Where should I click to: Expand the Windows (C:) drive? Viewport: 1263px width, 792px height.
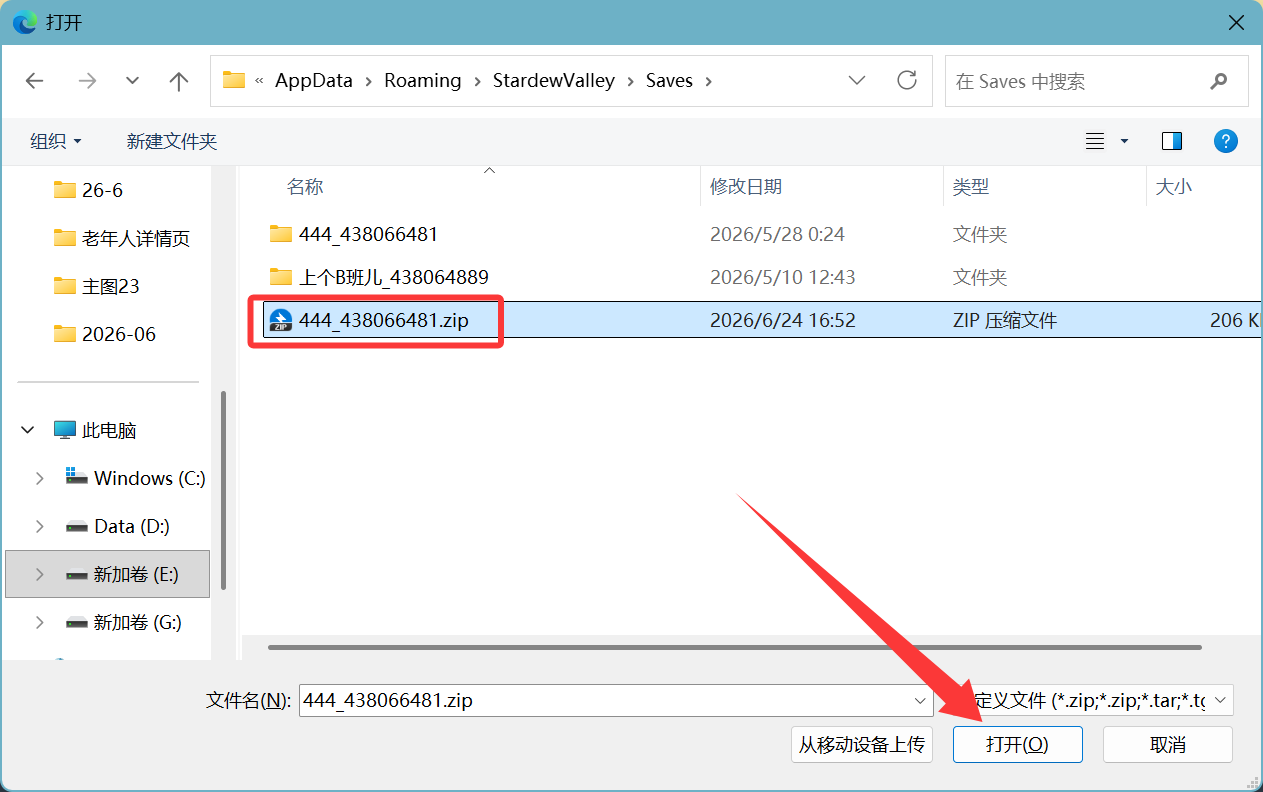[40, 478]
